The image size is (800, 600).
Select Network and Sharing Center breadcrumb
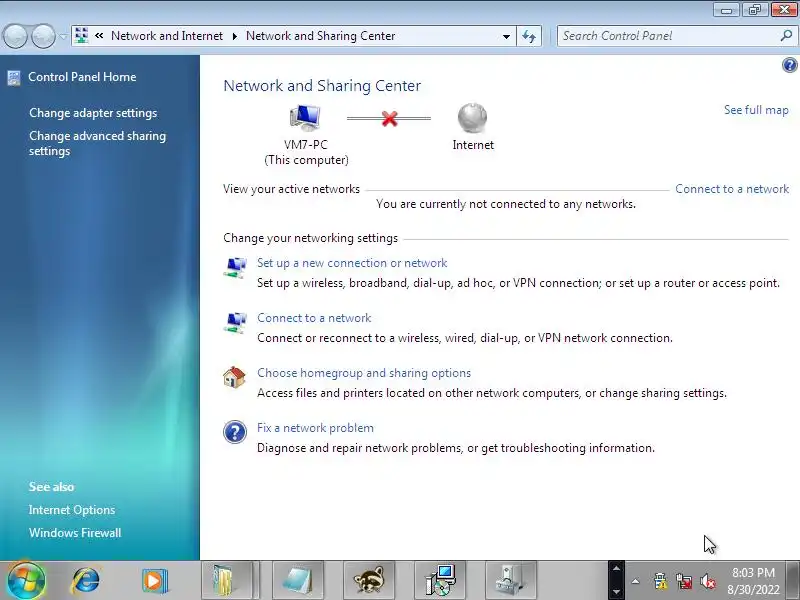pyautogui.click(x=320, y=36)
